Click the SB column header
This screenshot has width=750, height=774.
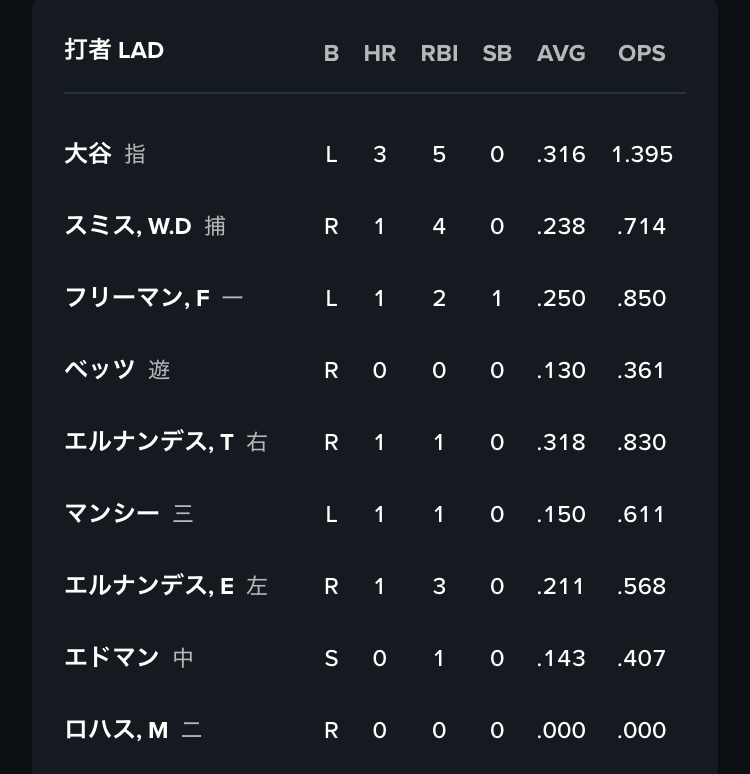497,54
